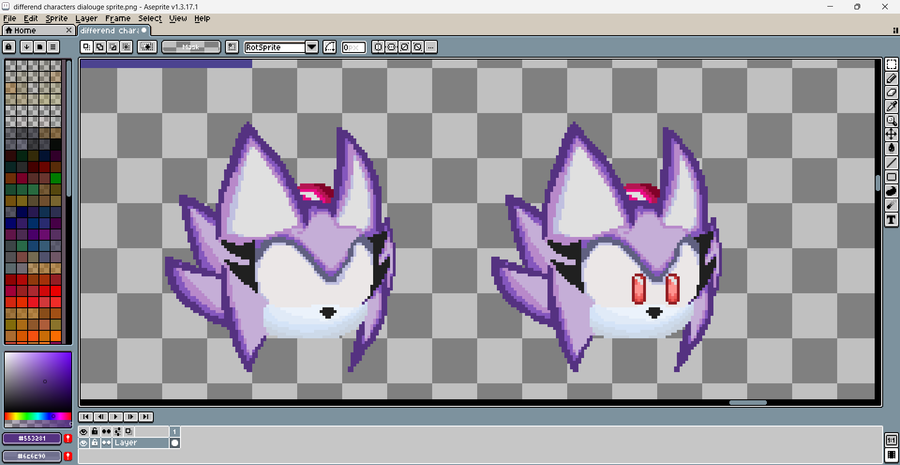Select the Zoom tool
Image resolution: width=900 pixels, height=465 pixels.
pos(891,121)
